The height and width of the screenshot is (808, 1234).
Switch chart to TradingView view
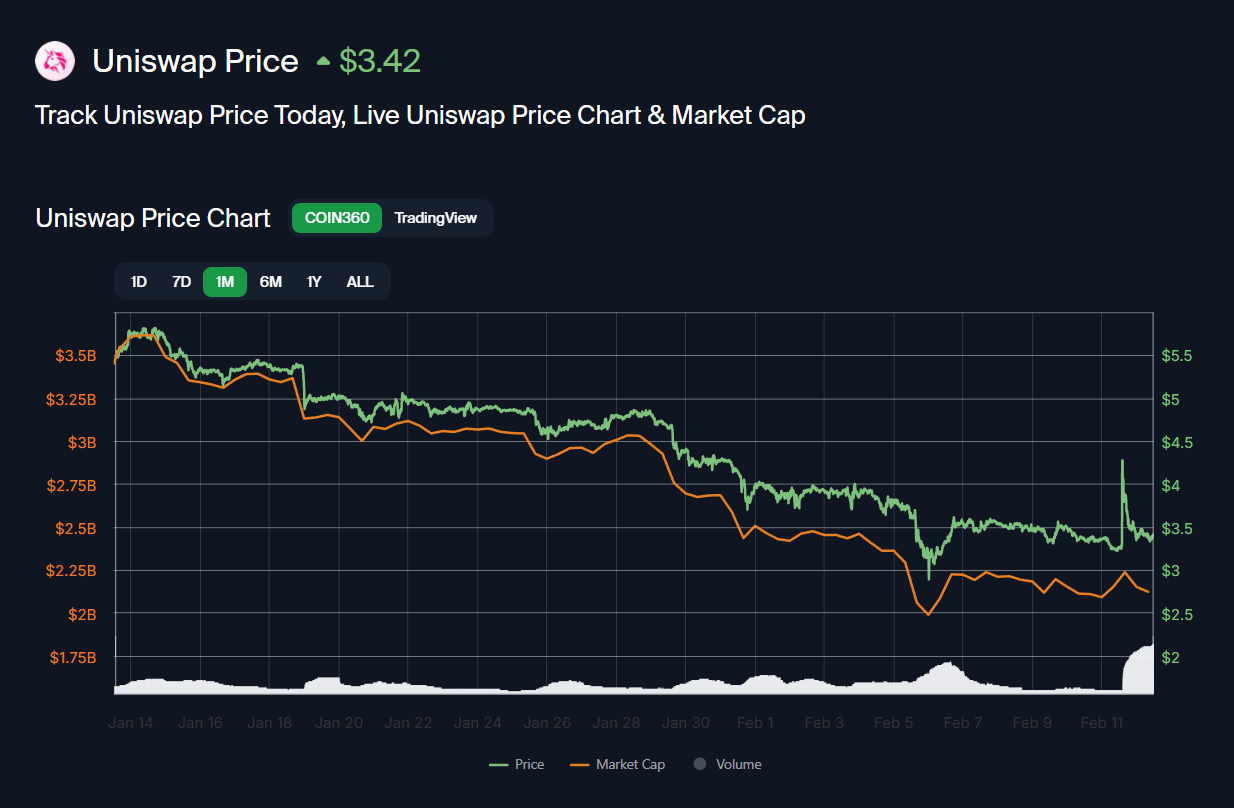pyautogui.click(x=435, y=218)
